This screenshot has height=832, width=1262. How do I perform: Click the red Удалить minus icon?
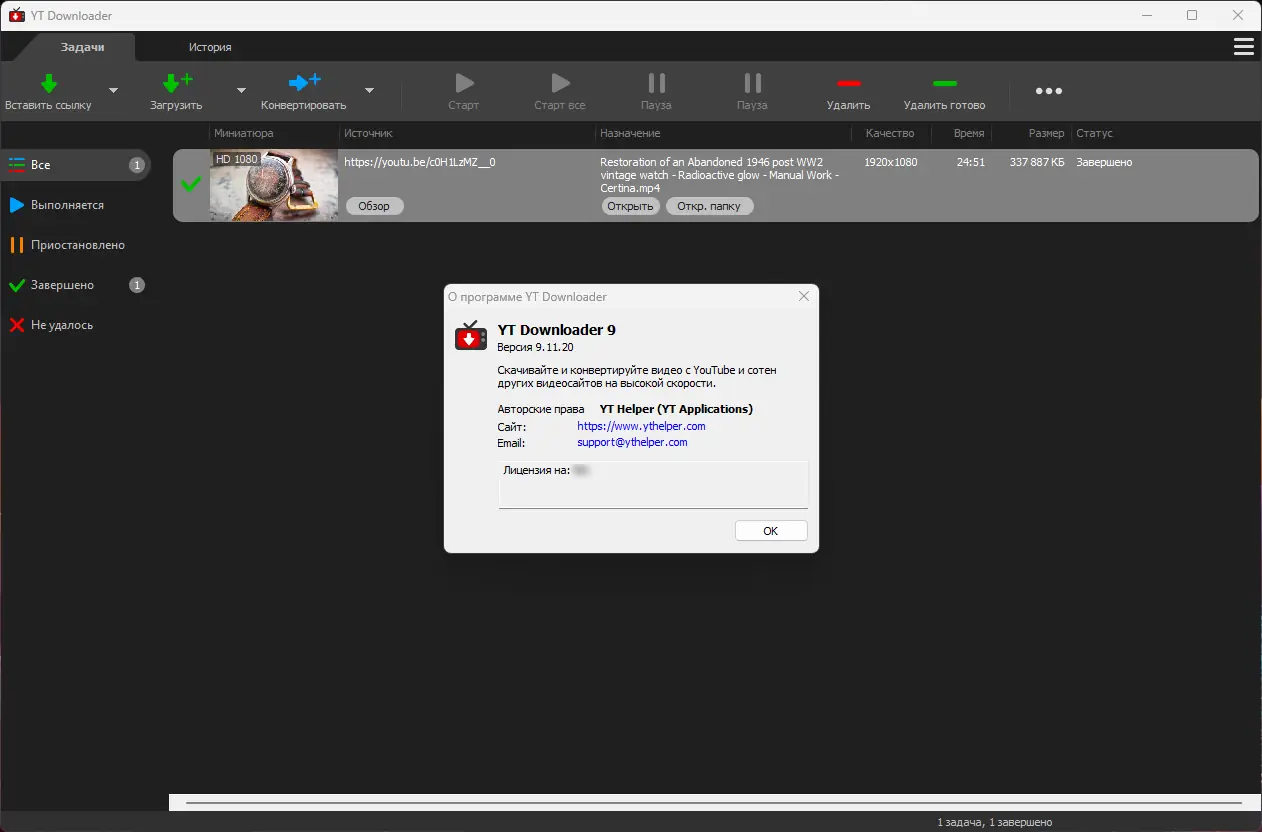pos(849,83)
